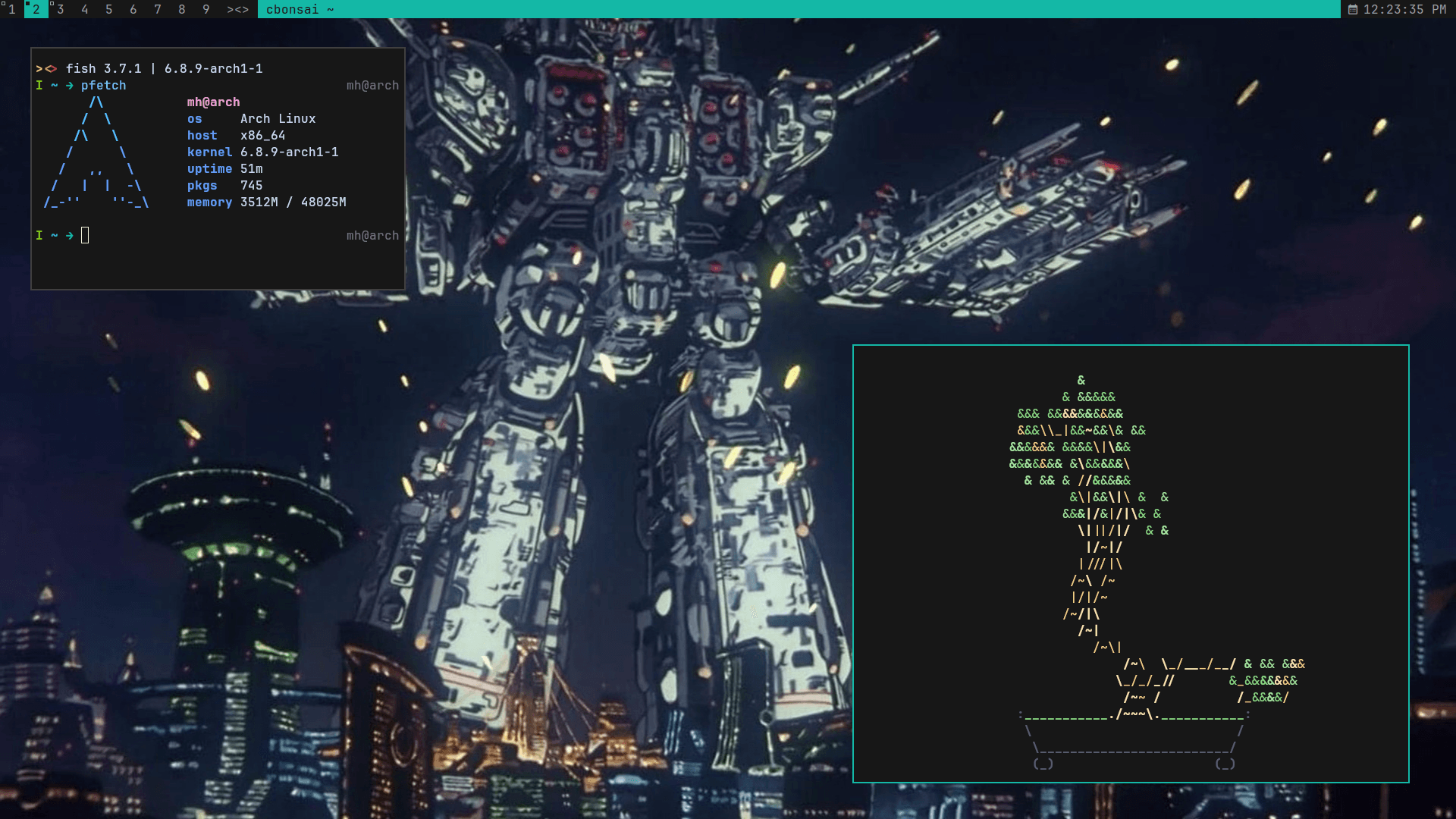This screenshot has height=819, width=1456.
Task: Click the right-side mh@arch on pfetch line
Action: (372, 86)
